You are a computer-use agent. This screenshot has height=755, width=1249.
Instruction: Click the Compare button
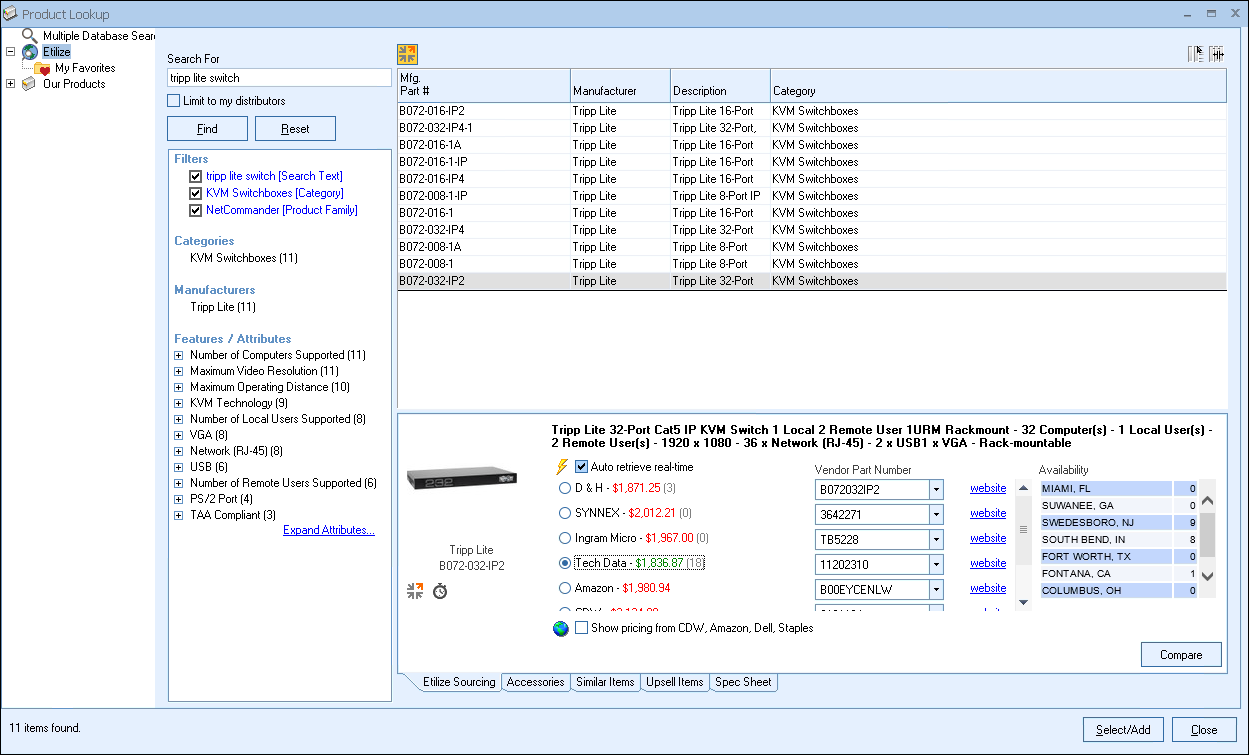(x=1181, y=655)
